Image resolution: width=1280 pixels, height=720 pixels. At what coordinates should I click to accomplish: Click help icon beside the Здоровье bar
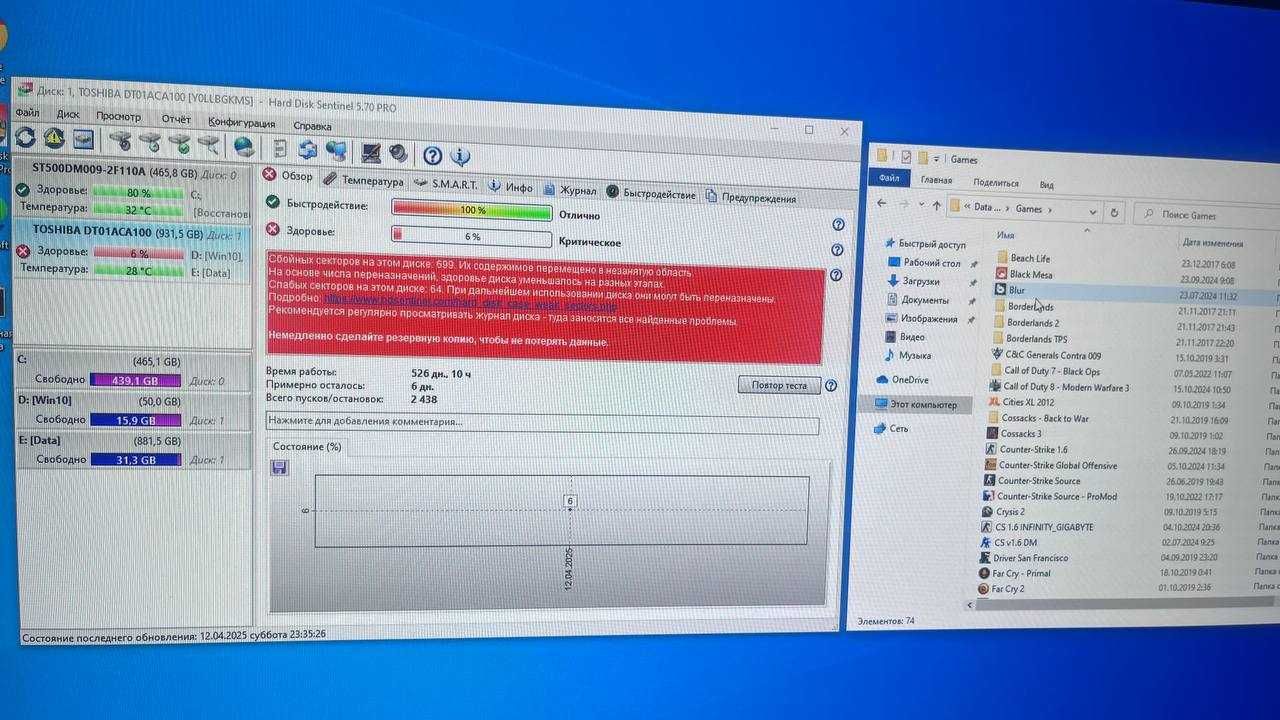(x=837, y=250)
